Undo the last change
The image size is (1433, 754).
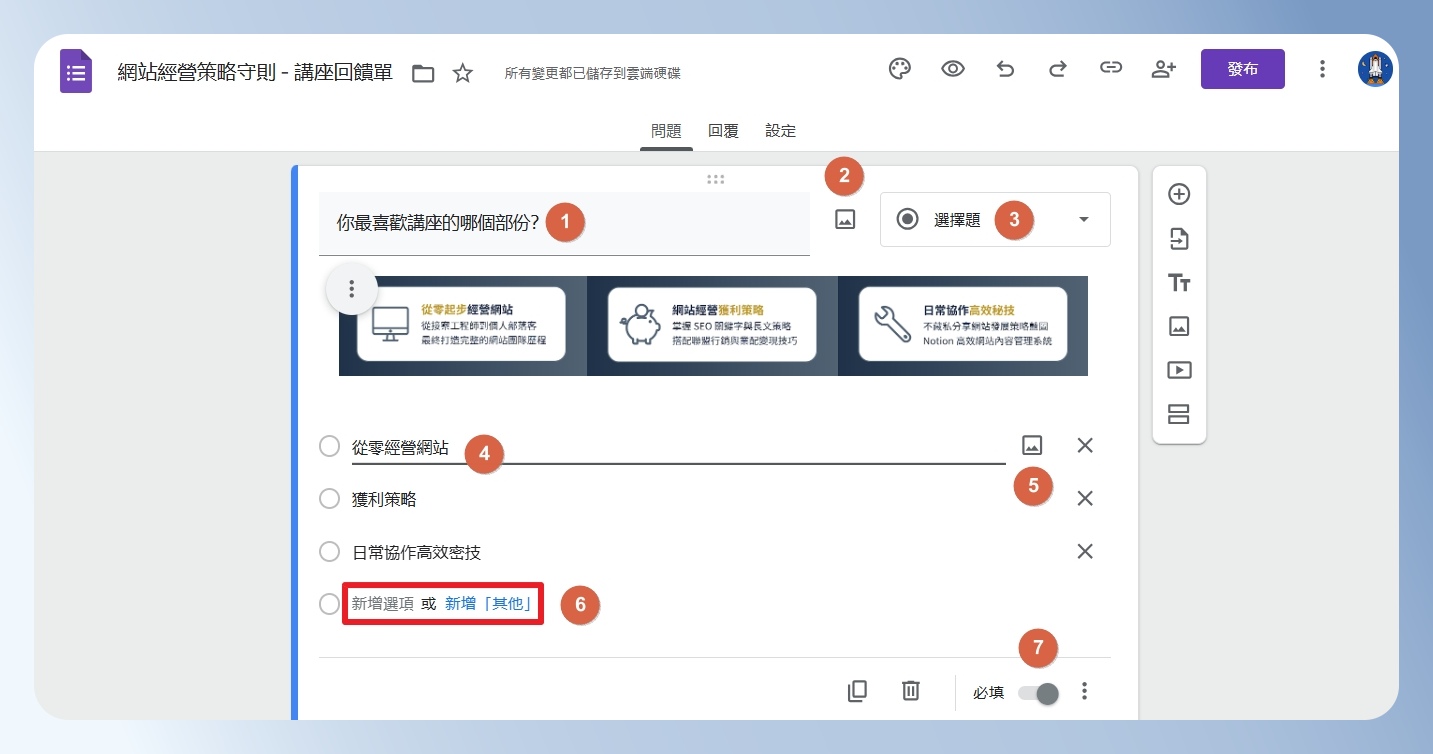pyautogui.click(x=1005, y=69)
